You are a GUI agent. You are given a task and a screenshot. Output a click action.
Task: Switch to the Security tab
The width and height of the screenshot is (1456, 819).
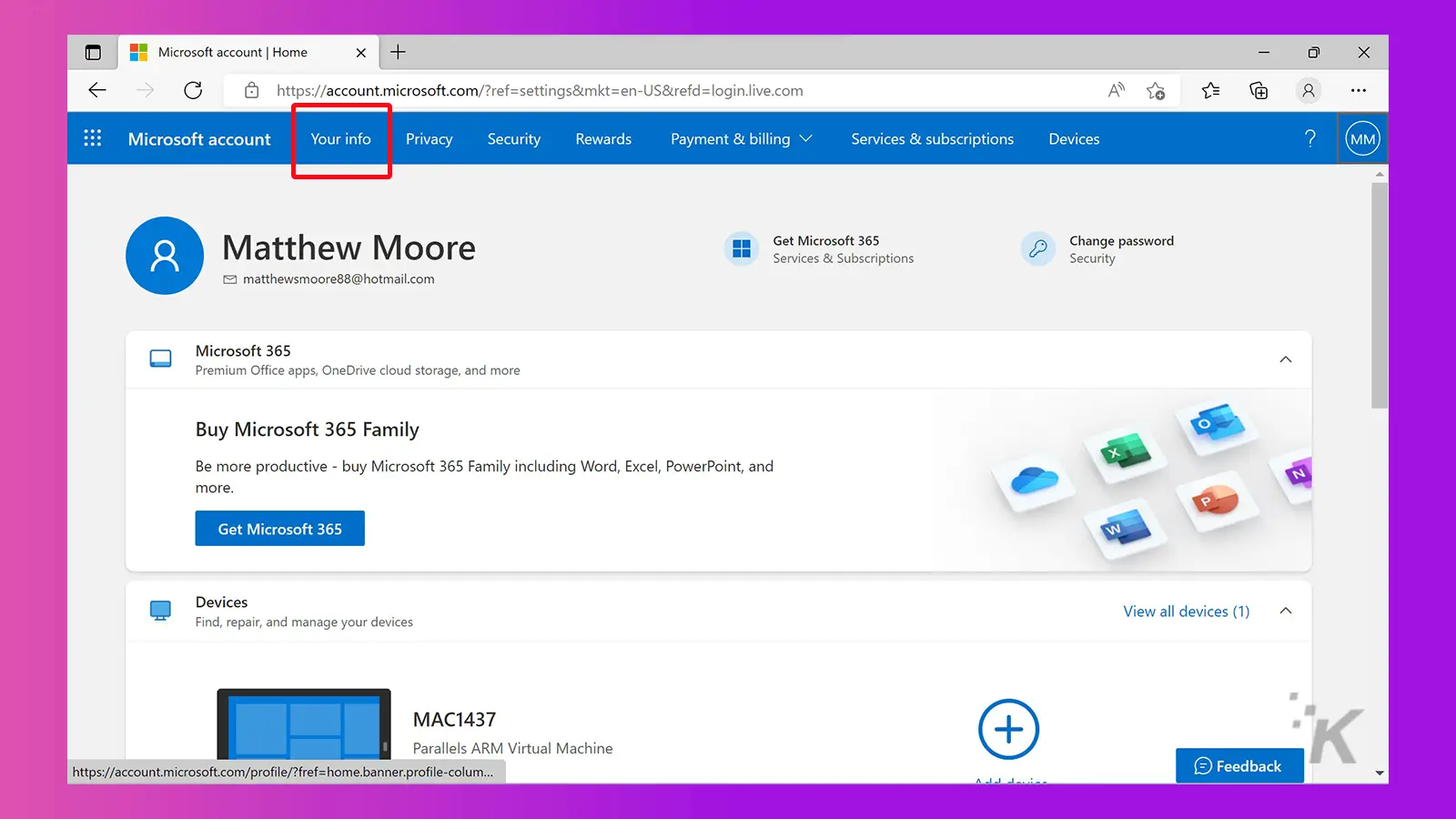click(x=514, y=139)
